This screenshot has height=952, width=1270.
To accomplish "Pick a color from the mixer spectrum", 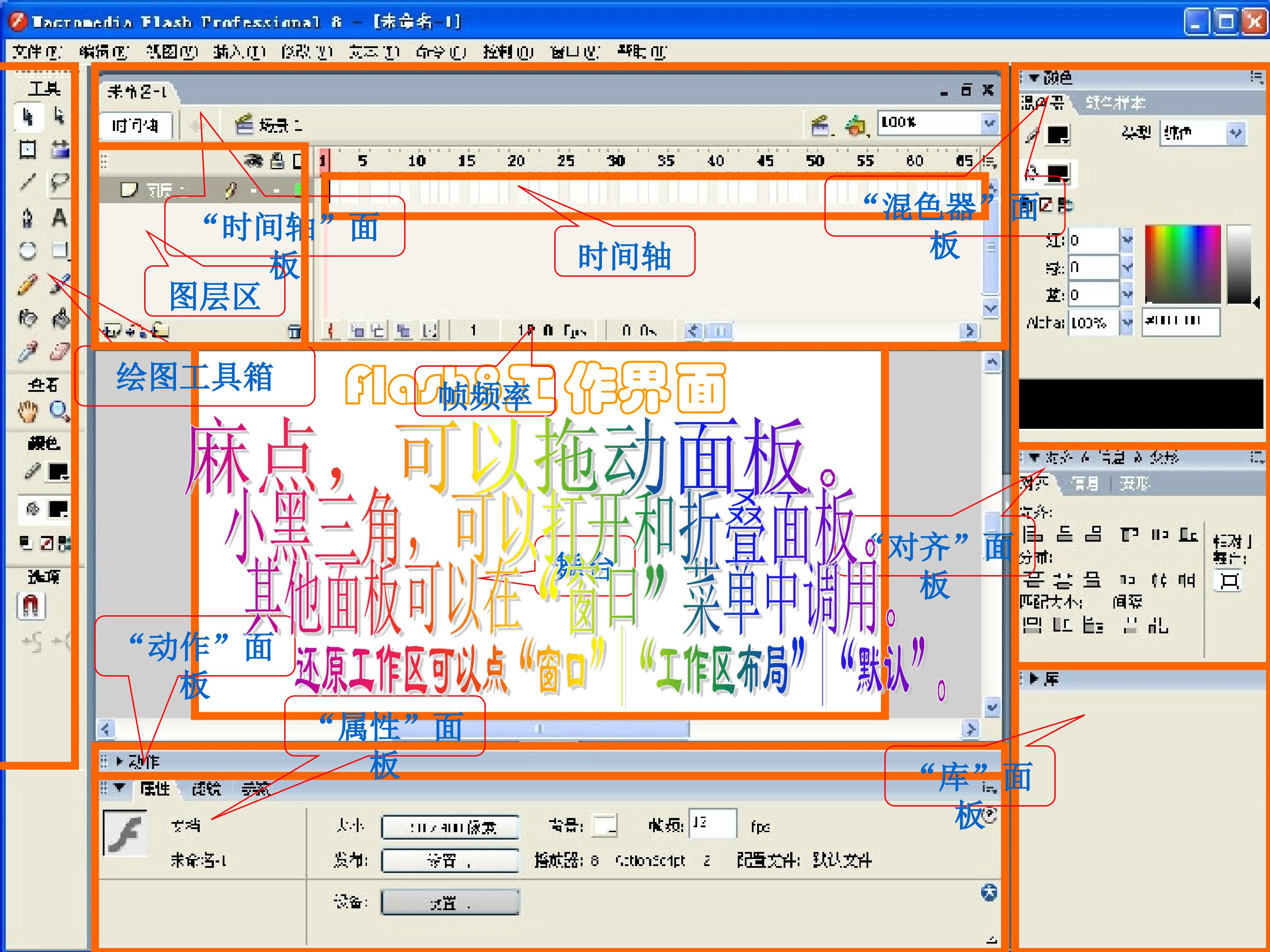I will [1183, 264].
